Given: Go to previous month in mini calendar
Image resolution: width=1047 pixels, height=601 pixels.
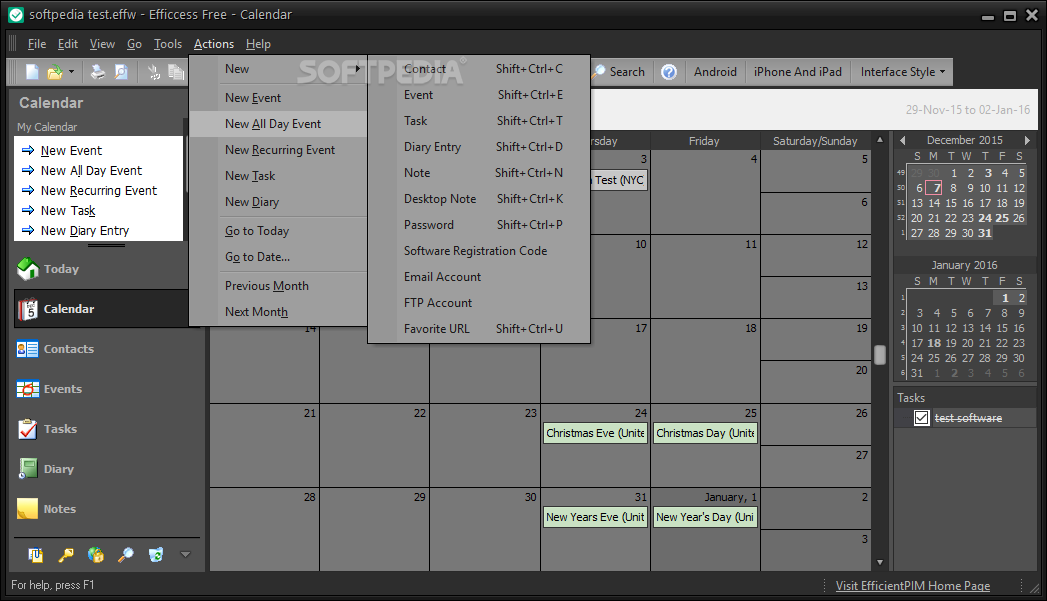Looking at the screenshot, I should [903, 140].
